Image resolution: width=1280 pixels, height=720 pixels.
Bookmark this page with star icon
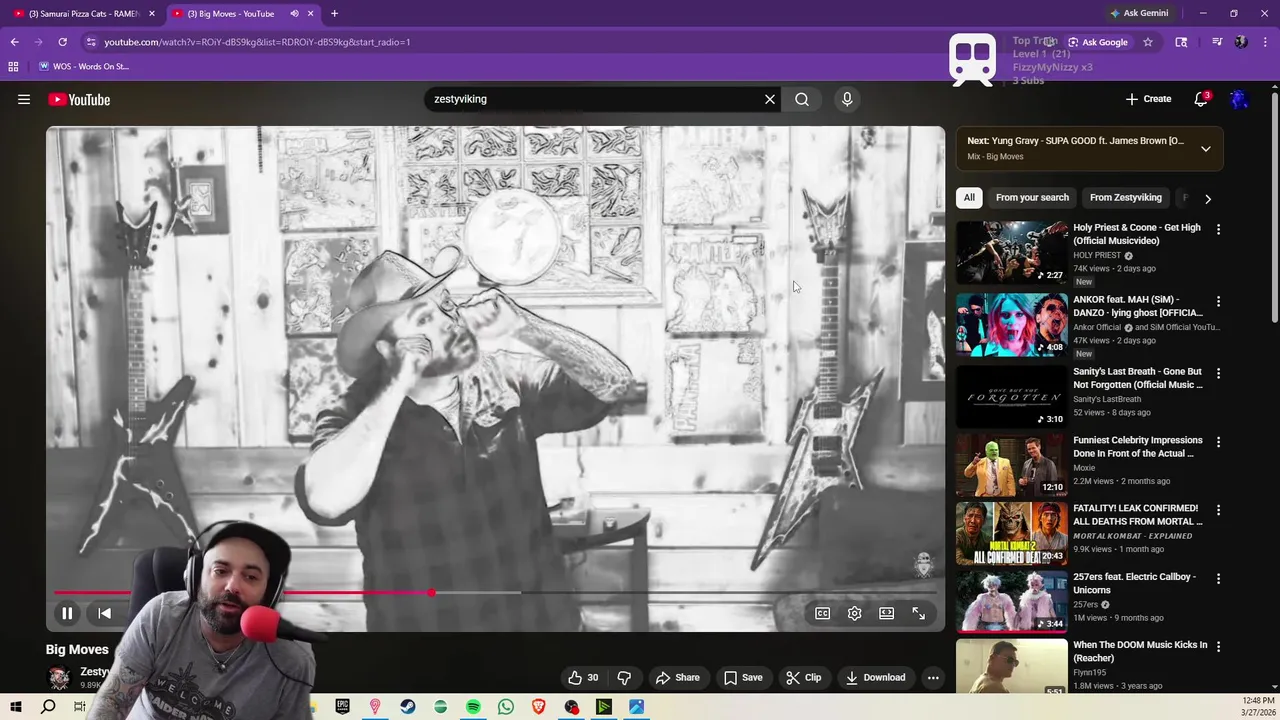(1148, 42)
